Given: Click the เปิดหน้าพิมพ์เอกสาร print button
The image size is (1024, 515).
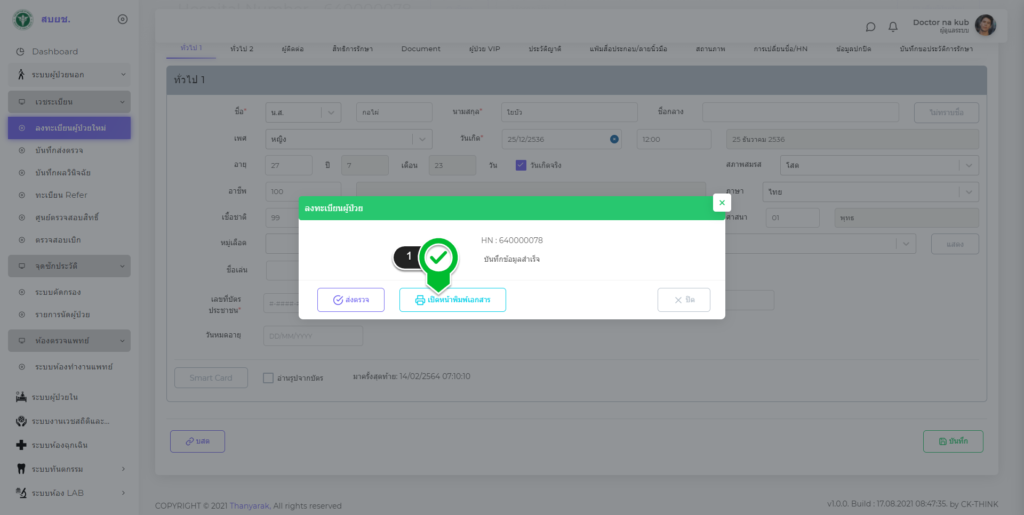Looking at the screenshot, I should (452, 300).
